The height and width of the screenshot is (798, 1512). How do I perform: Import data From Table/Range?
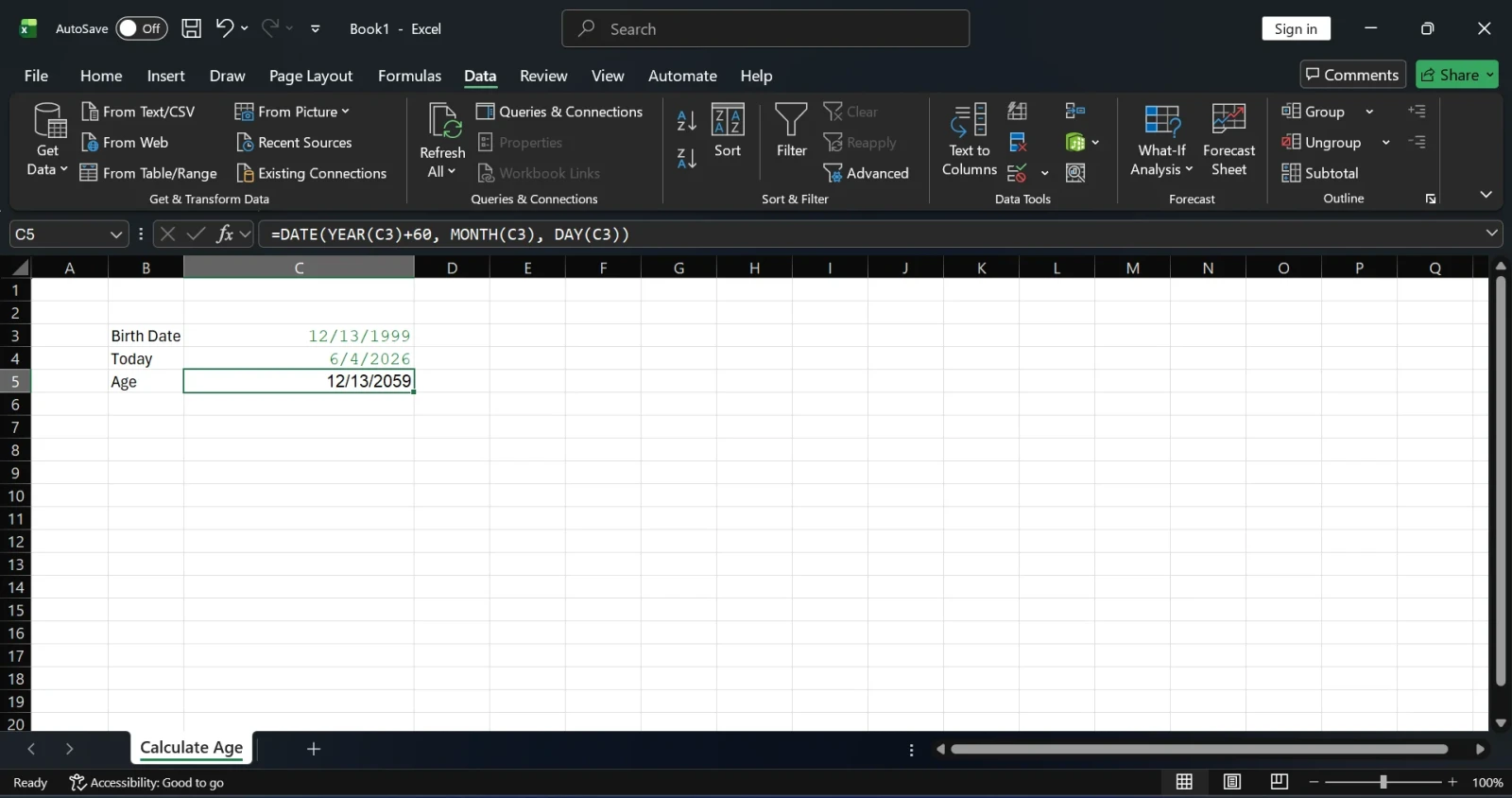point(148,173)
